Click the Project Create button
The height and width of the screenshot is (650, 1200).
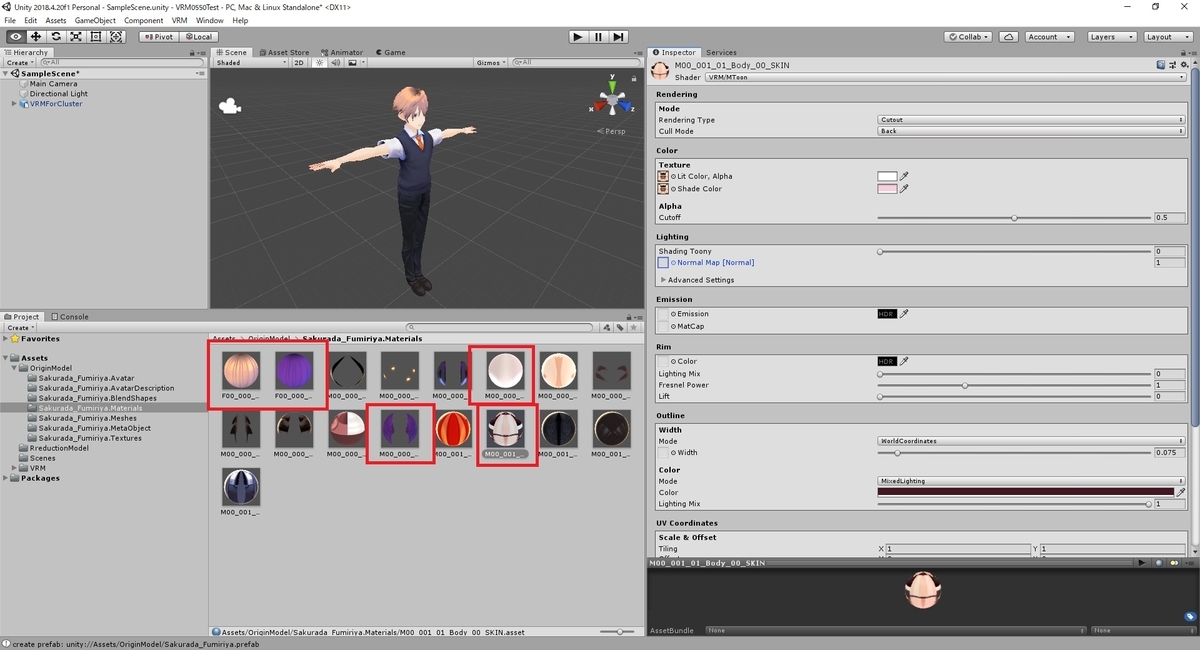[19, 327]
